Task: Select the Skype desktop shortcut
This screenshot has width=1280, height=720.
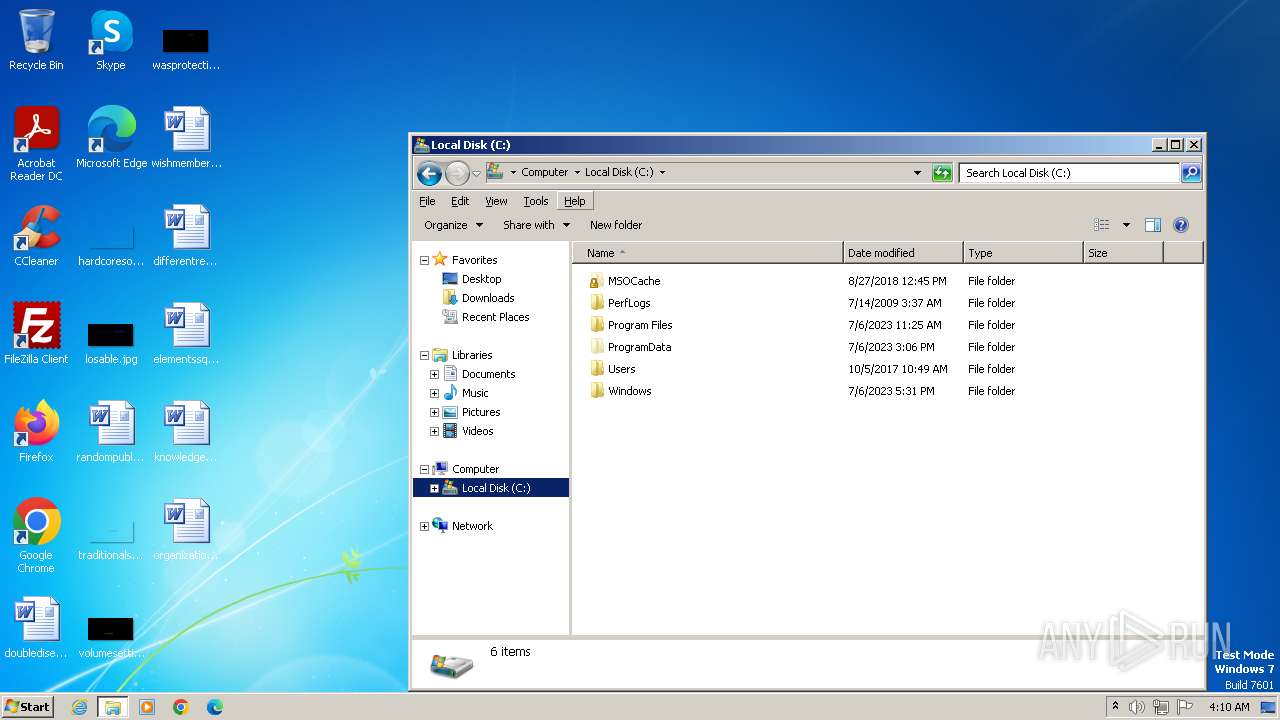Action: [x=111, y=40]
